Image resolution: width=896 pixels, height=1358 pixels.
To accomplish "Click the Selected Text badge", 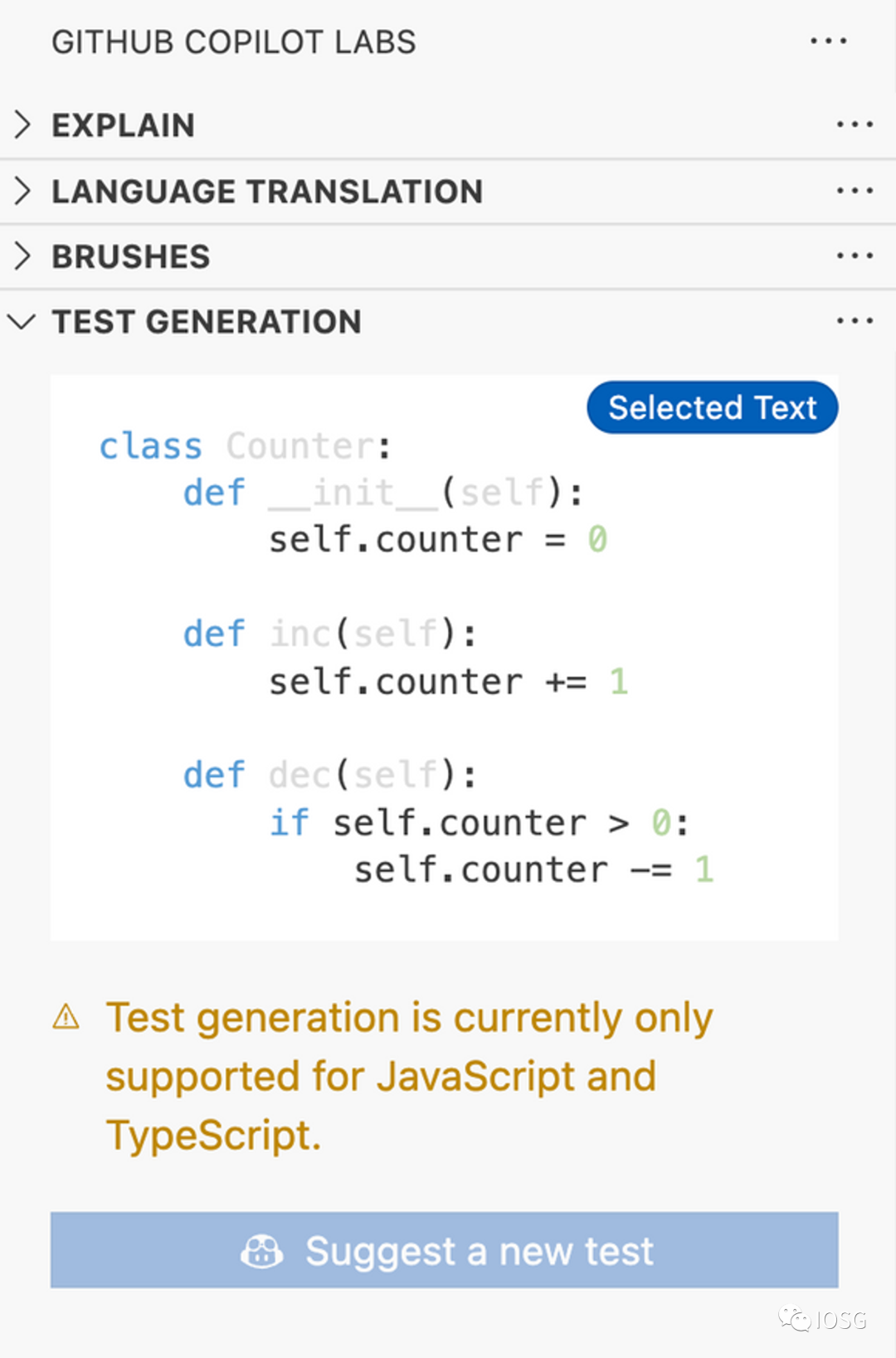I will [713, 407].
